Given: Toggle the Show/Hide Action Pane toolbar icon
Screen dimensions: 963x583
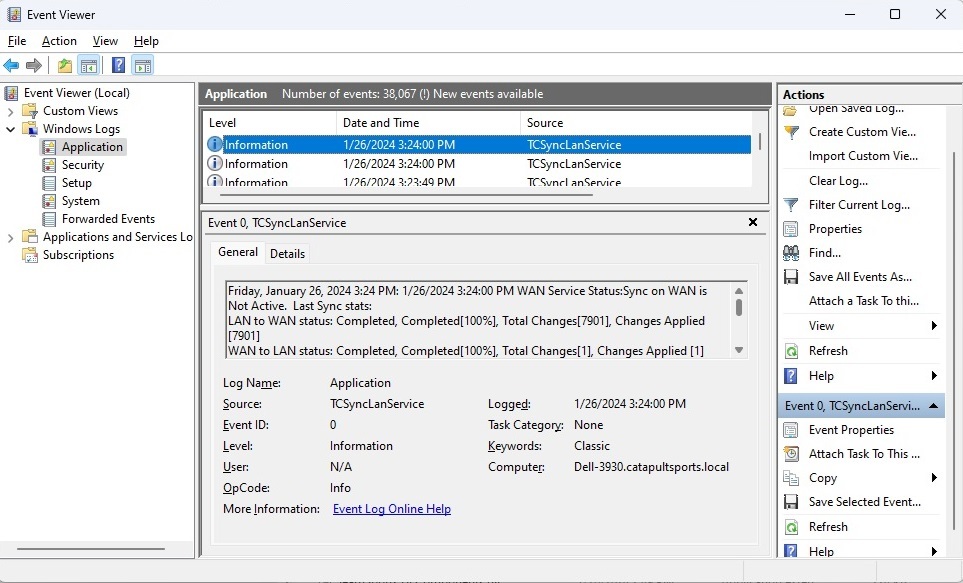Looking at the screenshot, I should point(143,65).
